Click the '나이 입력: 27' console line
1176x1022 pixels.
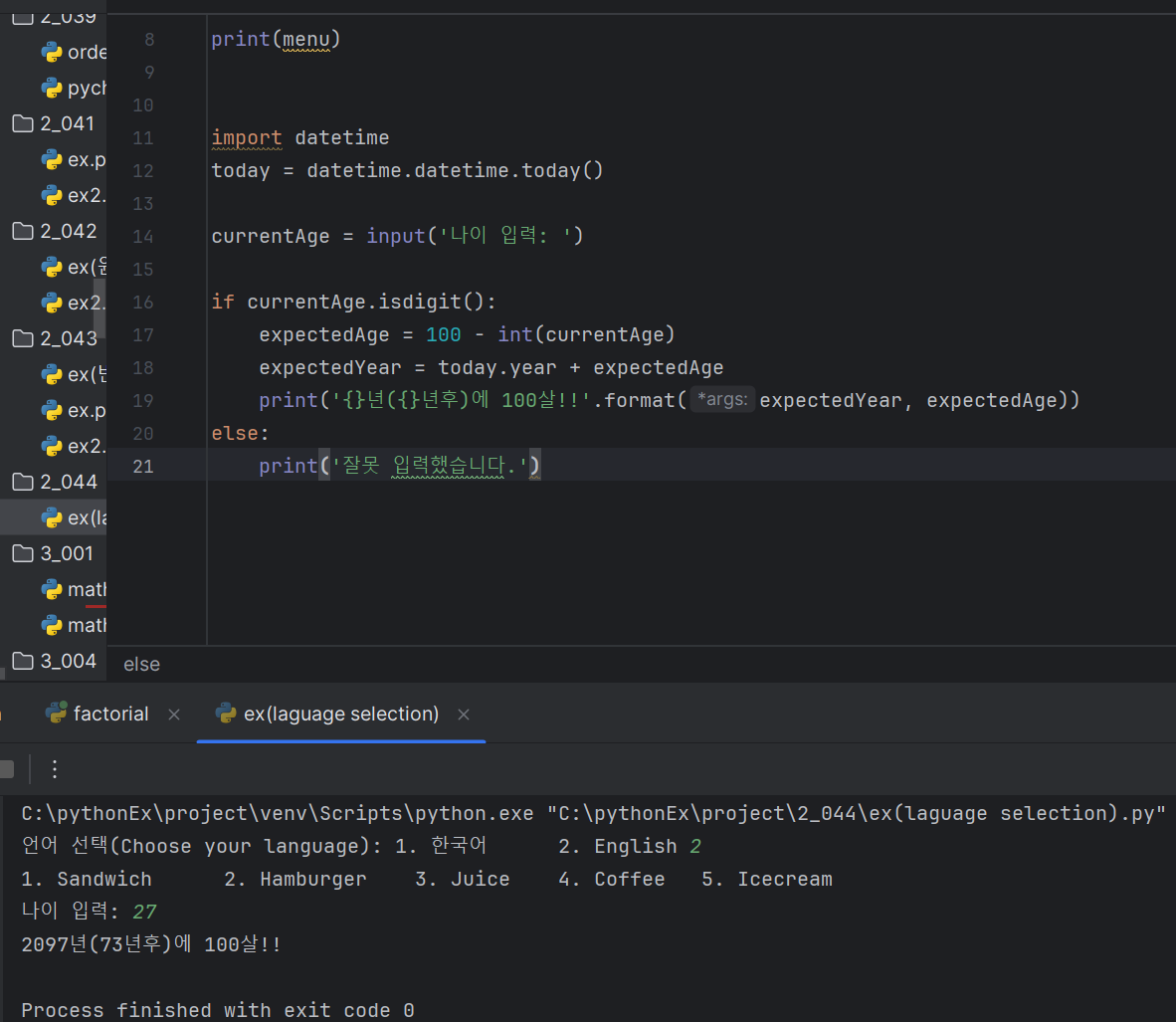[x=89, y=911]
